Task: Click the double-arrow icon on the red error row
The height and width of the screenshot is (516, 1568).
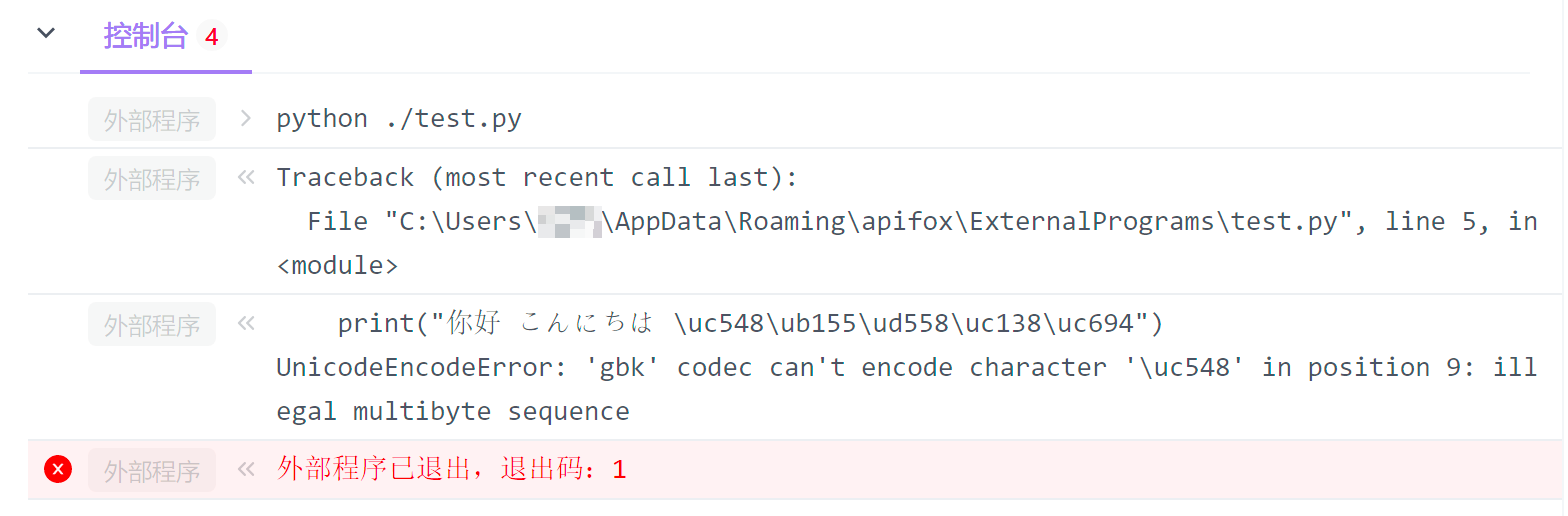Action: [246, 469]
